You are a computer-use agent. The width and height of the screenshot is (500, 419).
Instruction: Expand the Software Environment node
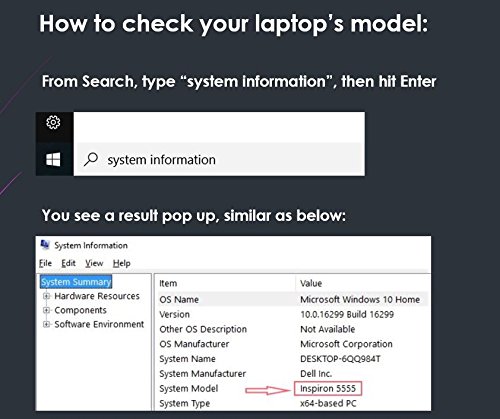[x=47, y=324]
